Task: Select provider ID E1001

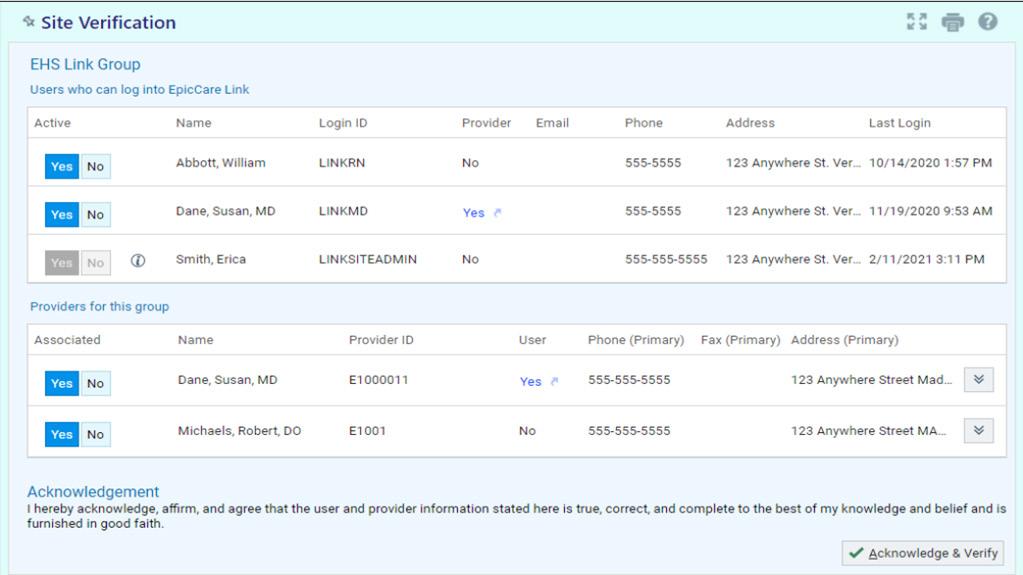Action: pos(367,431)
